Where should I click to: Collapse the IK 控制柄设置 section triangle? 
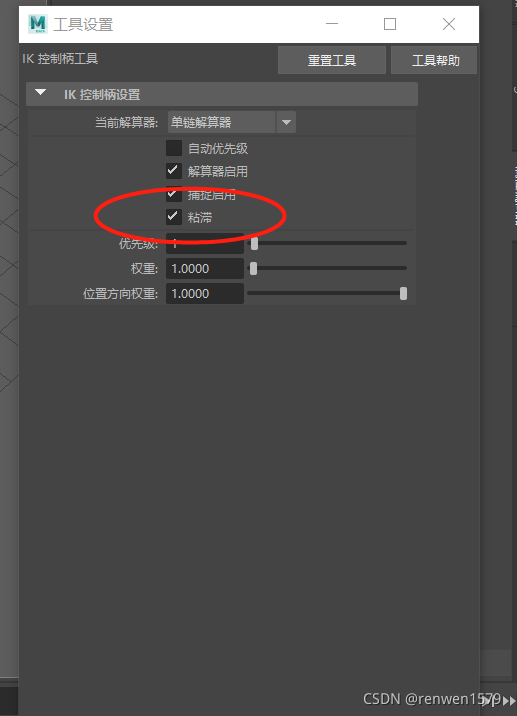coord(41,93)
